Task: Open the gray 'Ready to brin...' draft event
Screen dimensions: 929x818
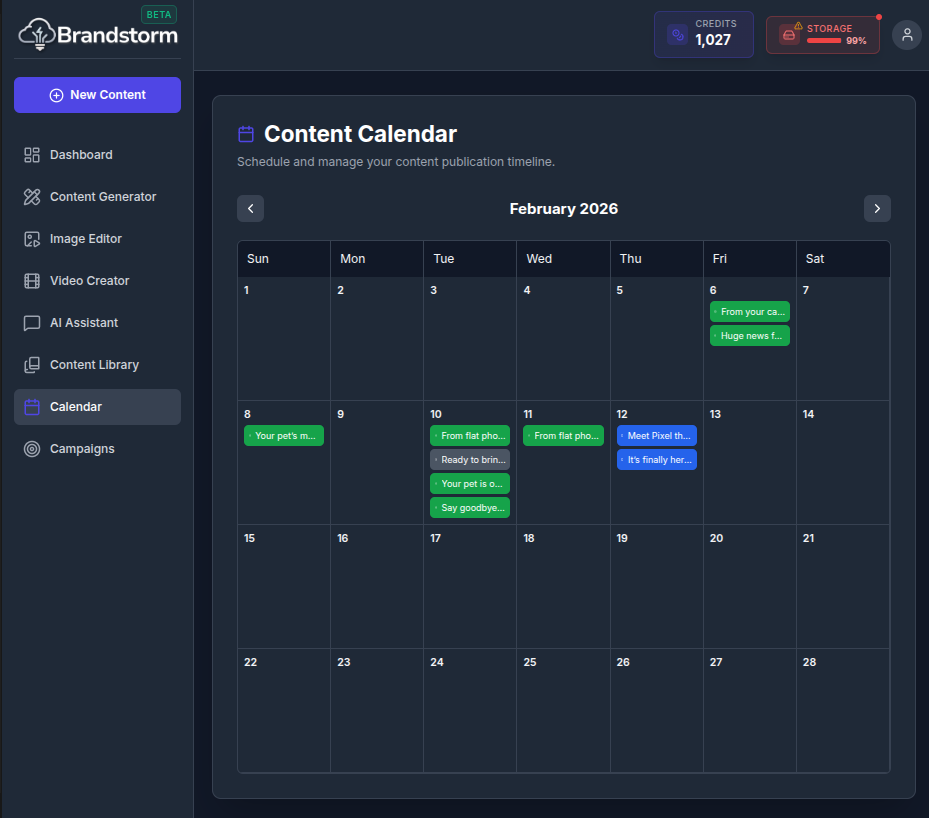Action: (469, 459)
